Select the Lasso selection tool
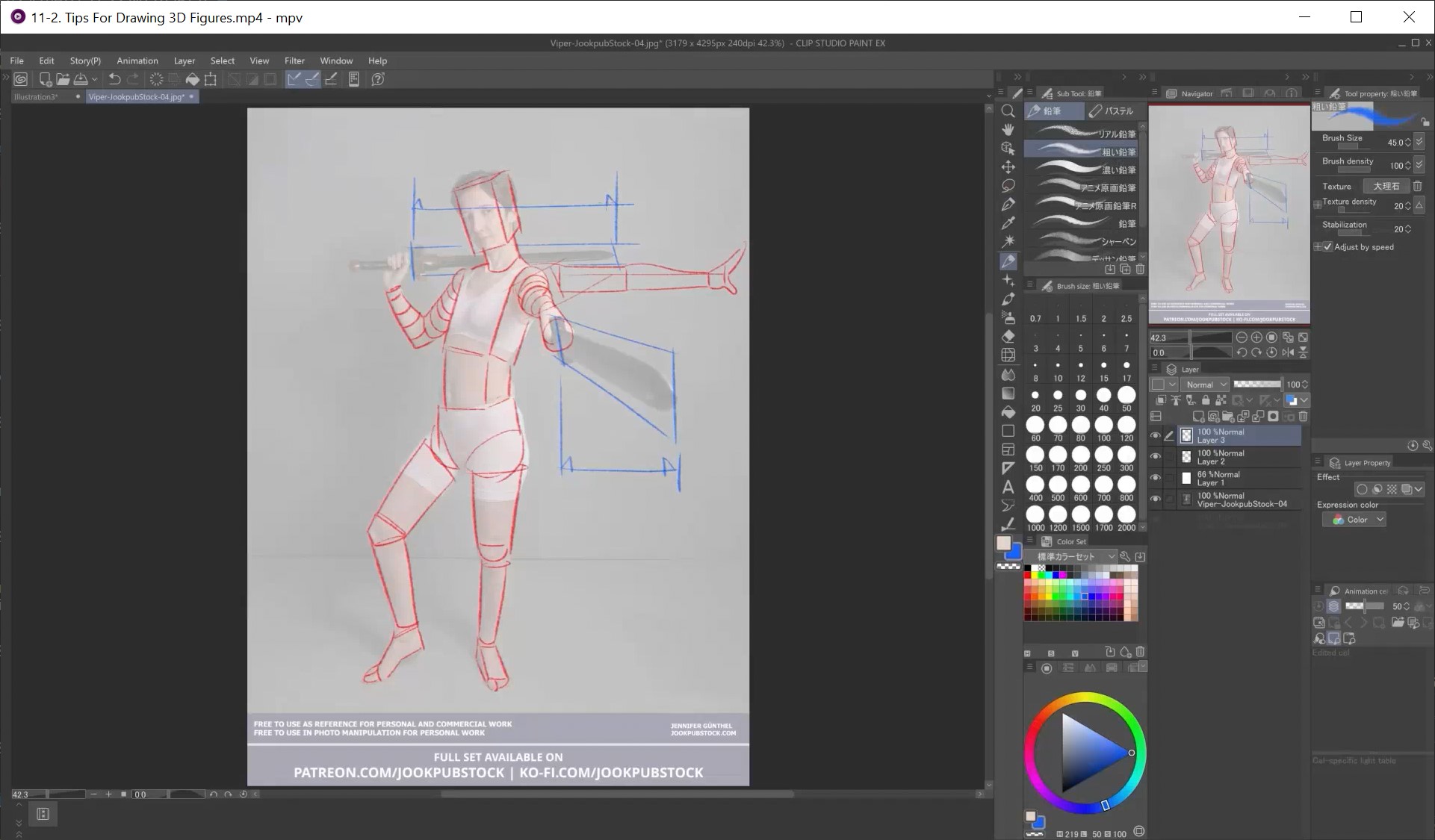Viewport: 1435px width, 840px height. (x=1008, y=185)
